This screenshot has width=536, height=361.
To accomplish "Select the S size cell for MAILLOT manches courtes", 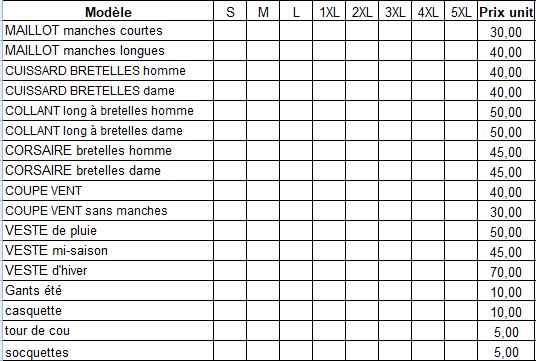I will pyautogui.click(x=230, y=31).
